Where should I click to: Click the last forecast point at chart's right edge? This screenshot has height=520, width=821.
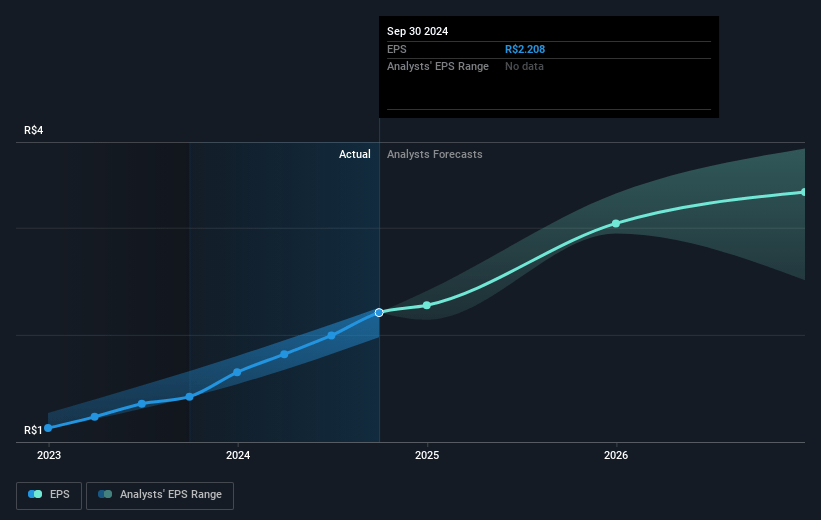click(x=804, y=192)
